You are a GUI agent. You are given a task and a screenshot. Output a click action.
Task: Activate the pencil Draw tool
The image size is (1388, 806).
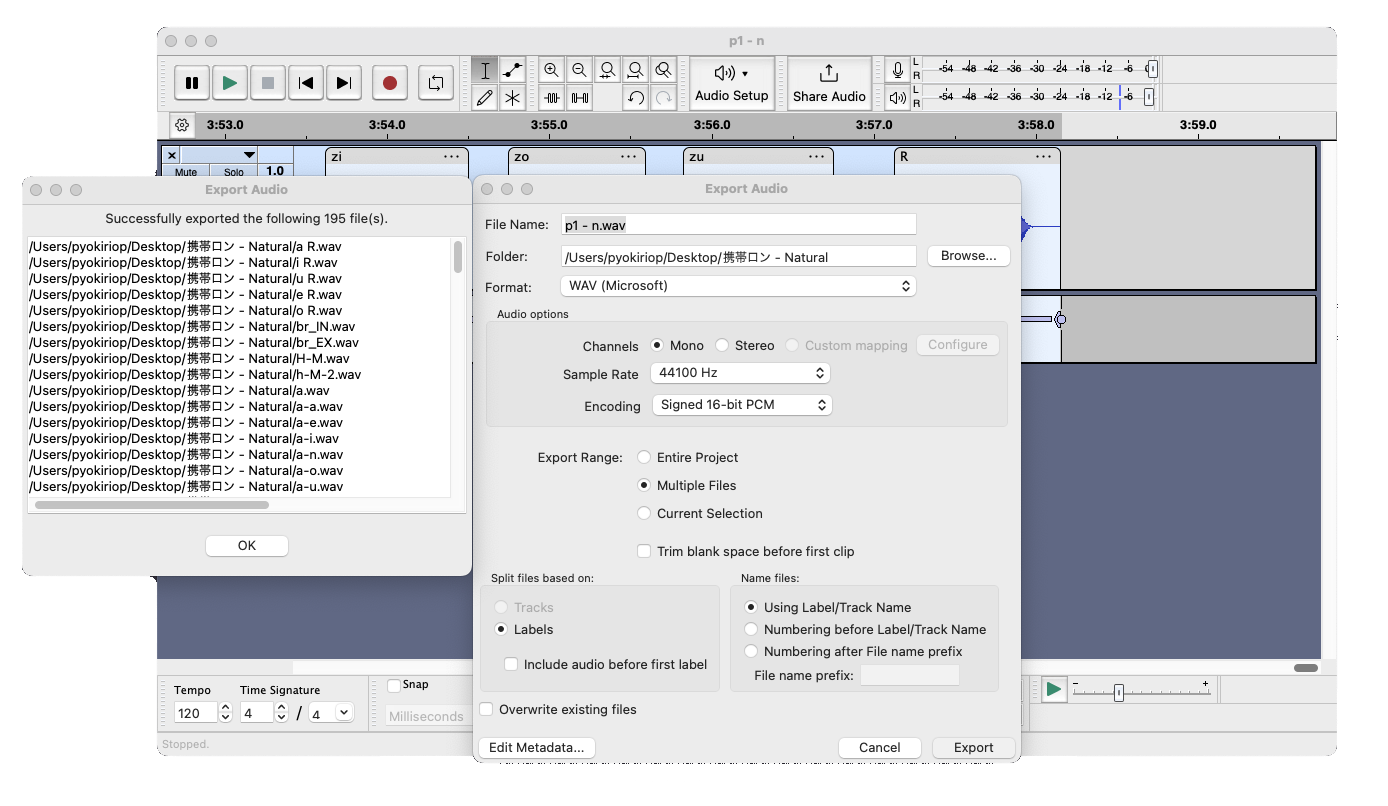click(x=485, y=97)
